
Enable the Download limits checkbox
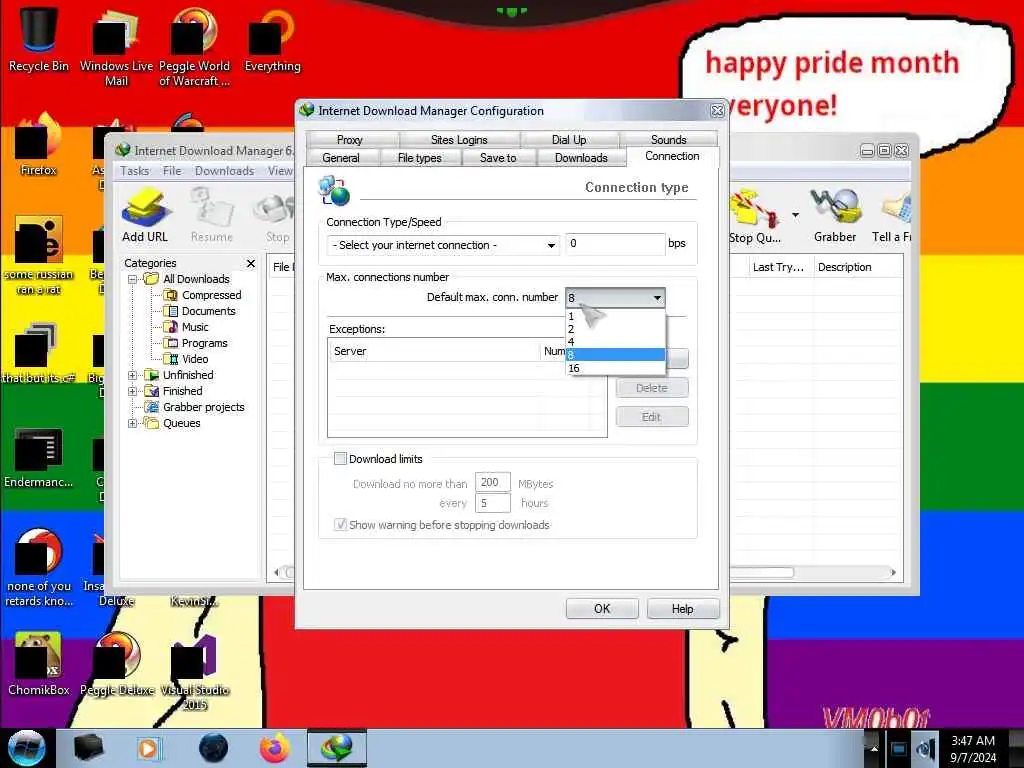[340, 458]
